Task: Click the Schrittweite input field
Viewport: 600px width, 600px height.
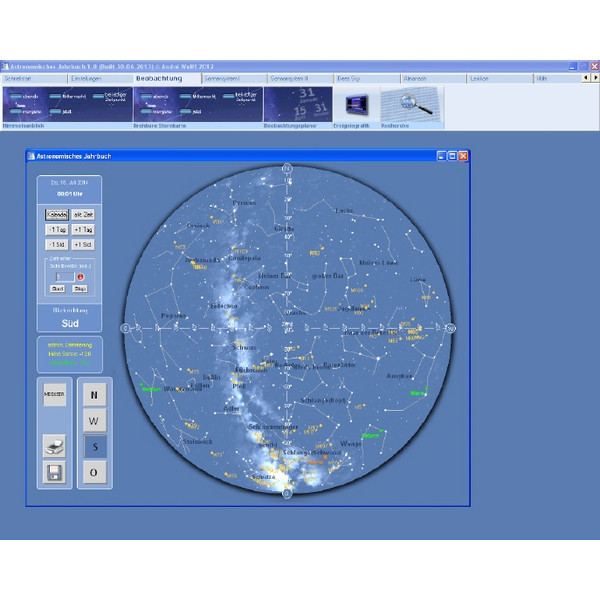Action: 65,277
